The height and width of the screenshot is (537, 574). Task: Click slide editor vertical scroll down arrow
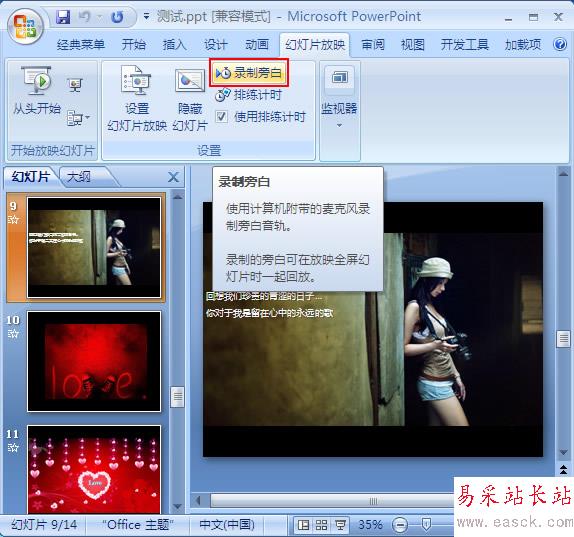(x=563, y=452)
